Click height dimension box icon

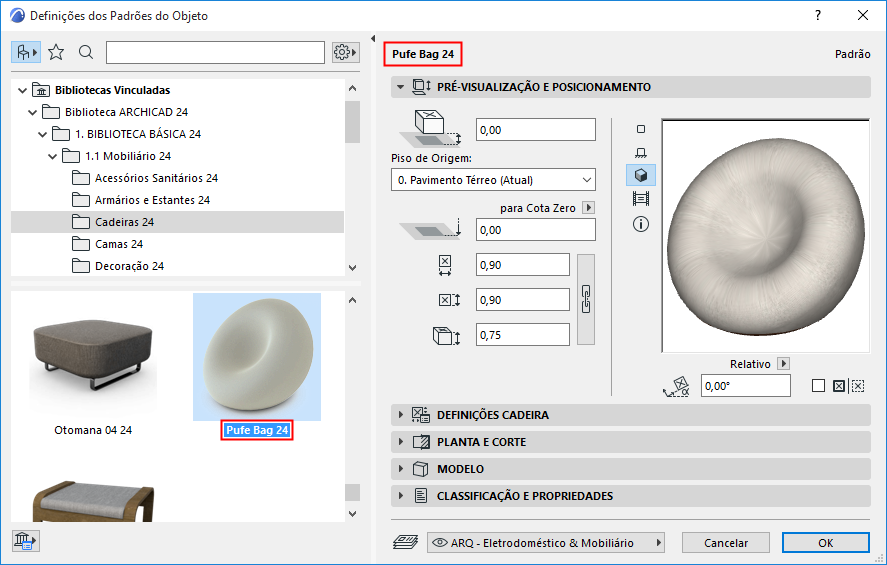(x=446, y=335)
